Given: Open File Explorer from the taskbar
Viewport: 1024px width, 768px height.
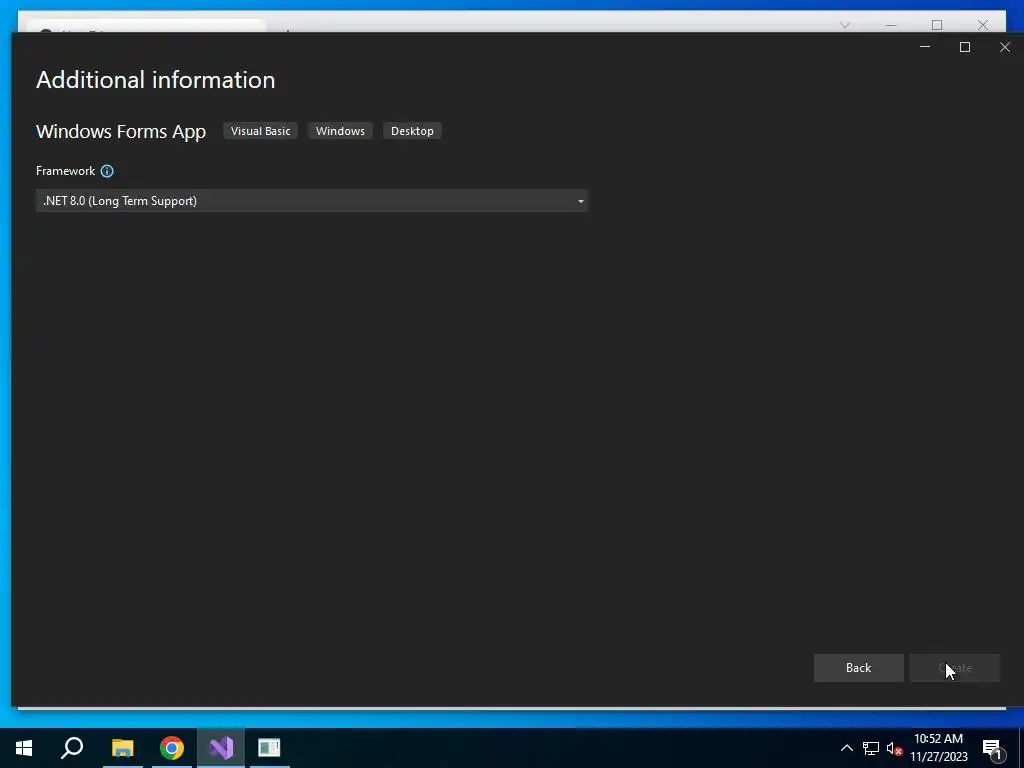Looking at the screenshot, I should [x=122, y=748].
